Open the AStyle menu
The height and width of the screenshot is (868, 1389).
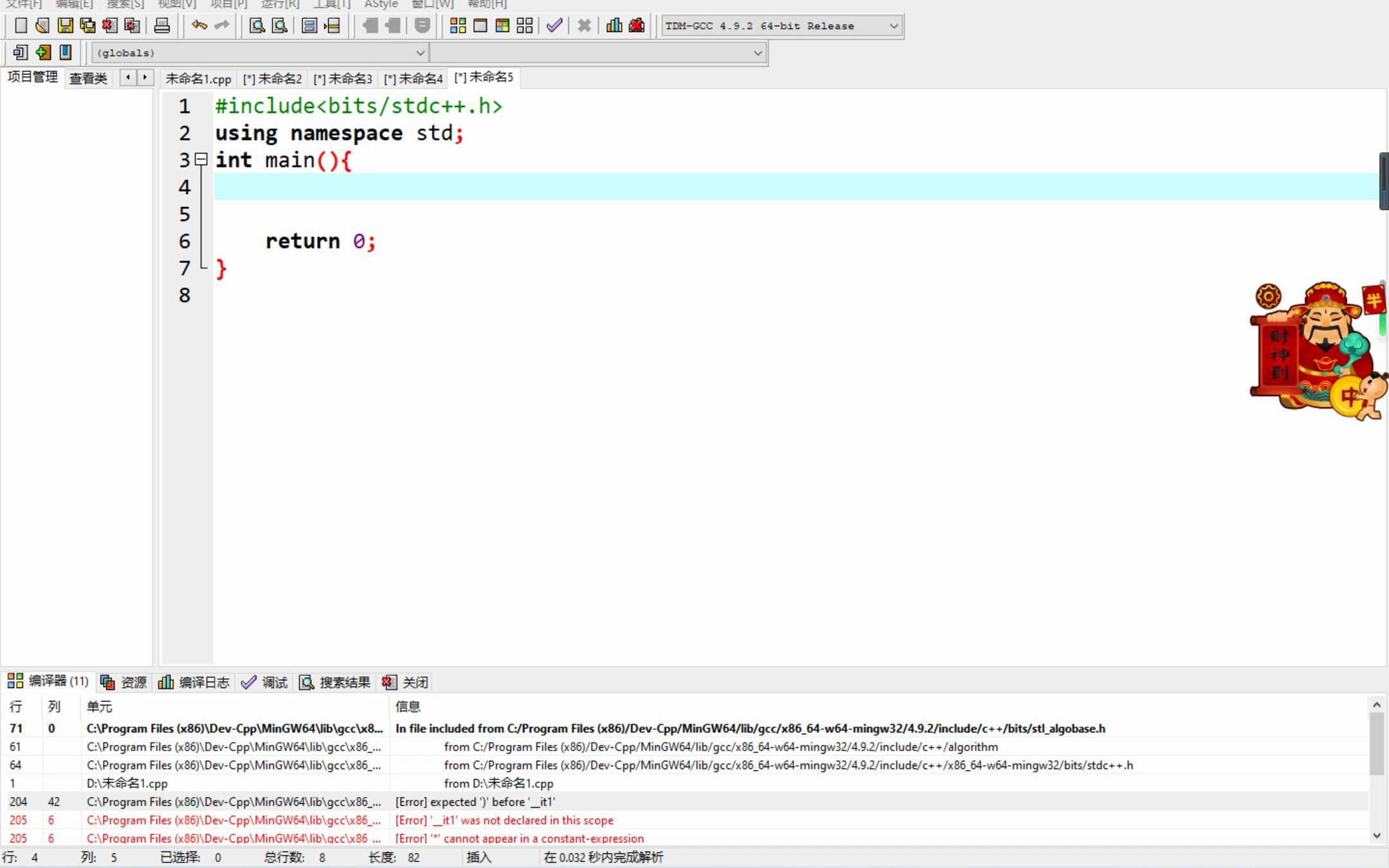pos(380,5)
